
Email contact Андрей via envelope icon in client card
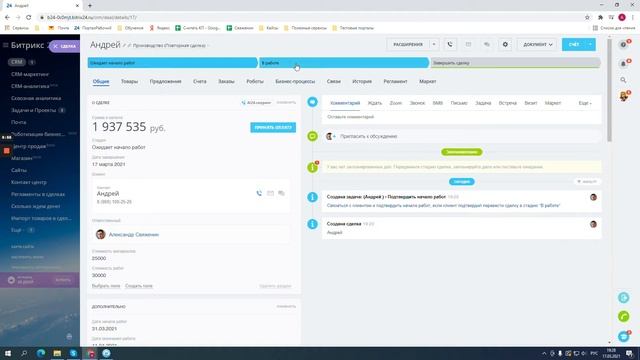[270, 193]
